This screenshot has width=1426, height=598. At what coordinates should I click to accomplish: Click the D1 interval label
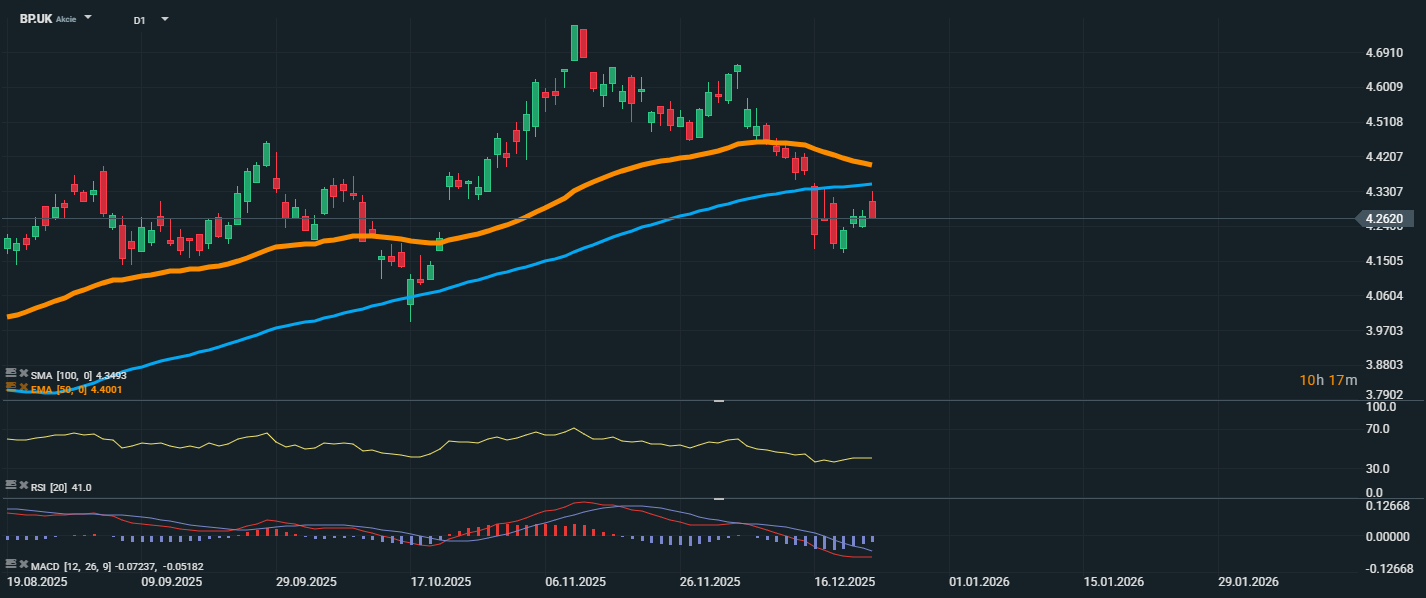tap(139, 20)
